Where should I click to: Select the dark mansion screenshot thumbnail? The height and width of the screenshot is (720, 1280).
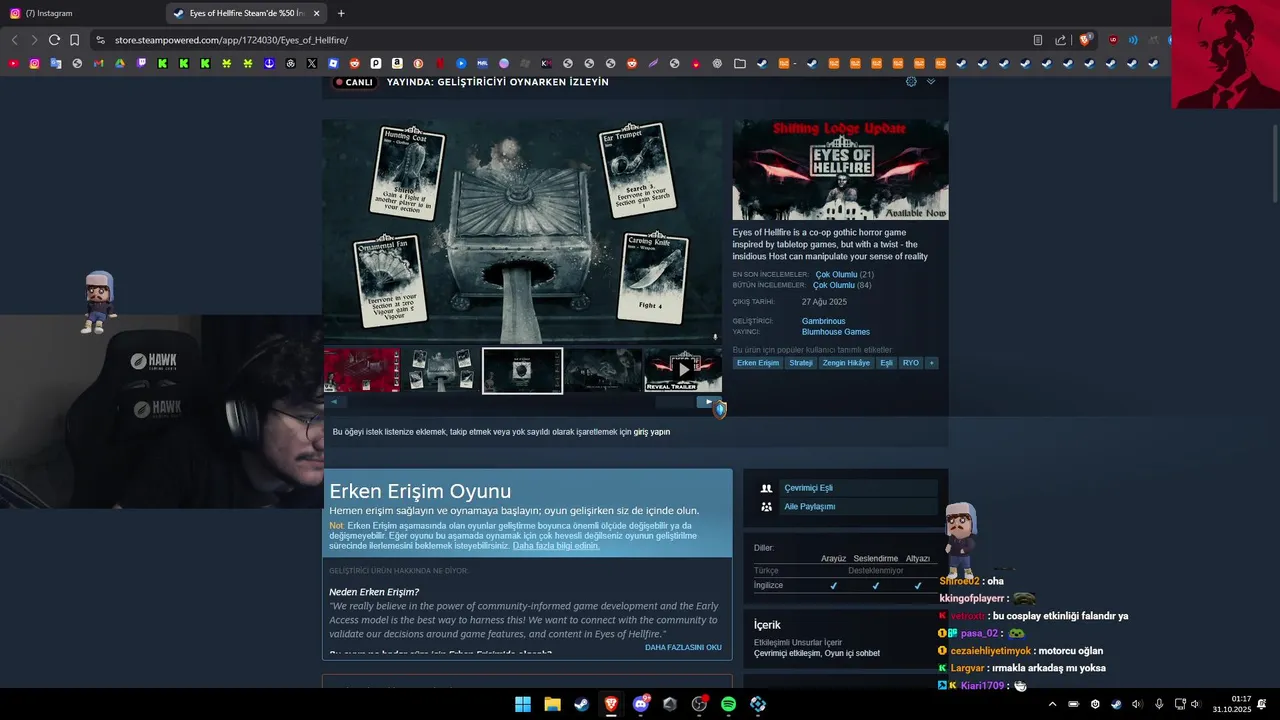coord(603,370)
